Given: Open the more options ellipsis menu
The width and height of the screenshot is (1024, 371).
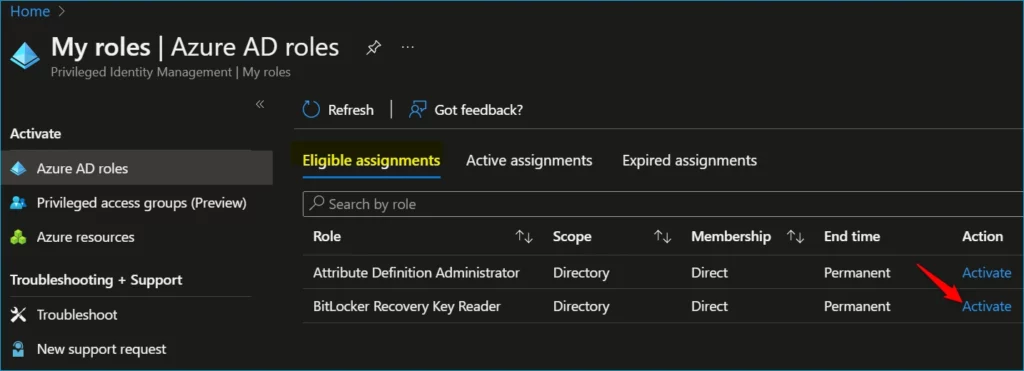Looking at the screenshot, I should pyautogui.click(x=408, y=48).
